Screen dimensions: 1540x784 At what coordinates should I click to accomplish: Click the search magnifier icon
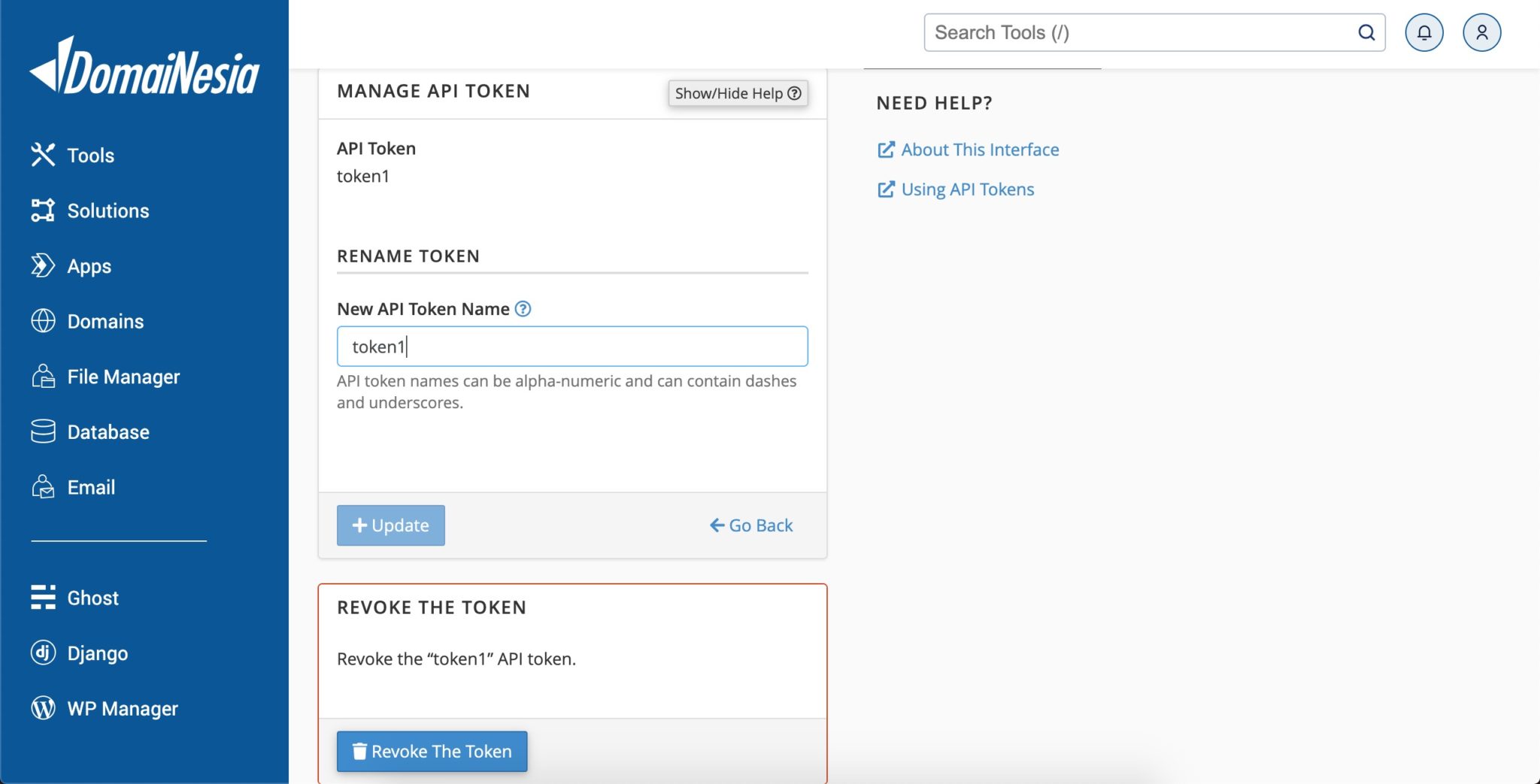coord(1366,32)
